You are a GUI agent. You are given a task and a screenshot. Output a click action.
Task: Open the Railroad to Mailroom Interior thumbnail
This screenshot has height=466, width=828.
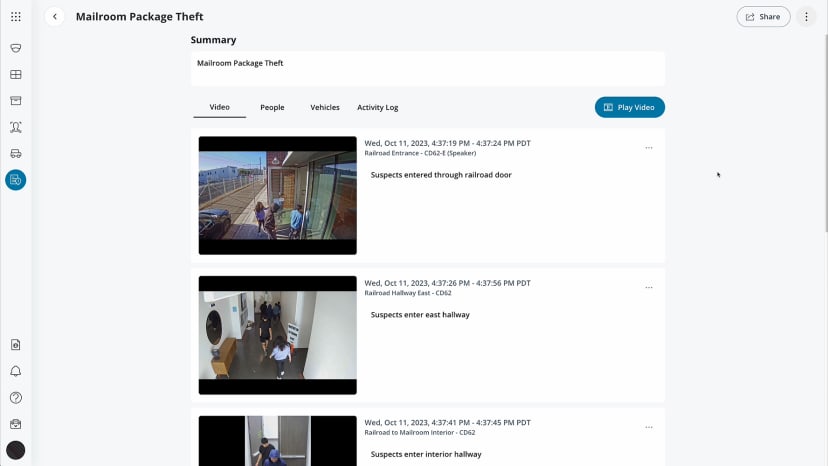278,441
